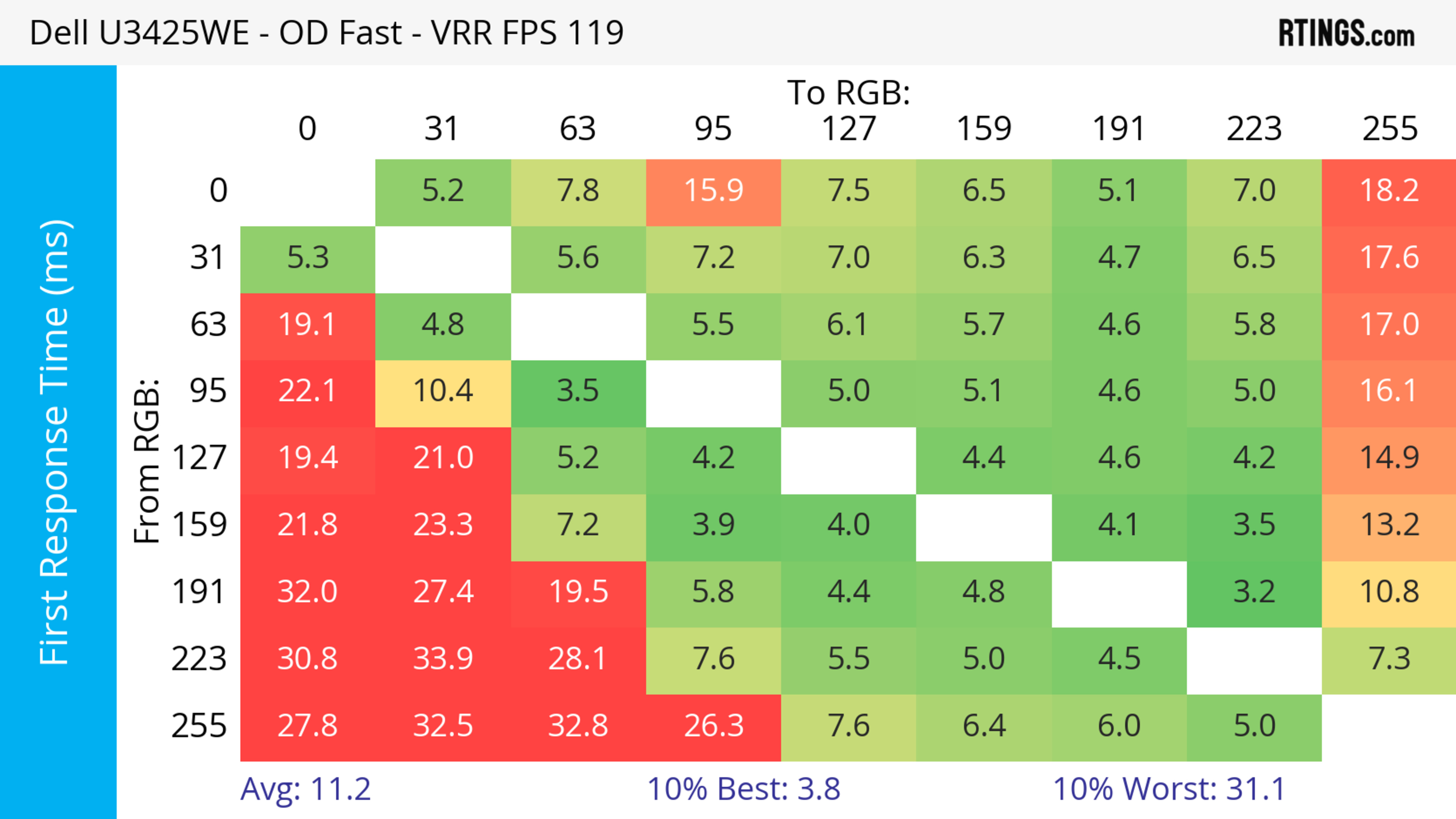Screen dimensions: 1456x819
Task: Click the yellow 10.4 cell
Action: [442, 391]
